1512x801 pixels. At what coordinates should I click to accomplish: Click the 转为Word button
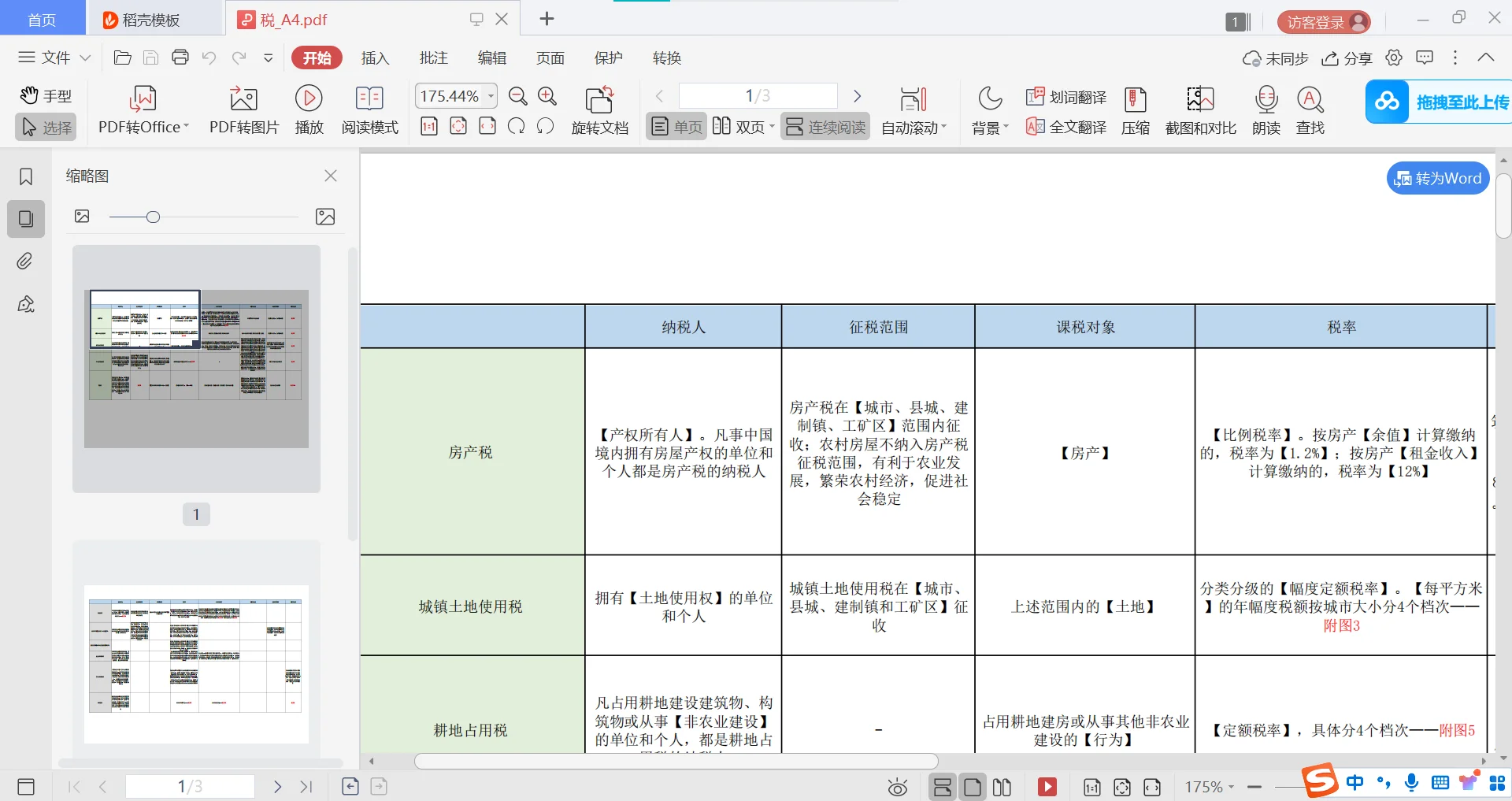[x=1436, y=178]
